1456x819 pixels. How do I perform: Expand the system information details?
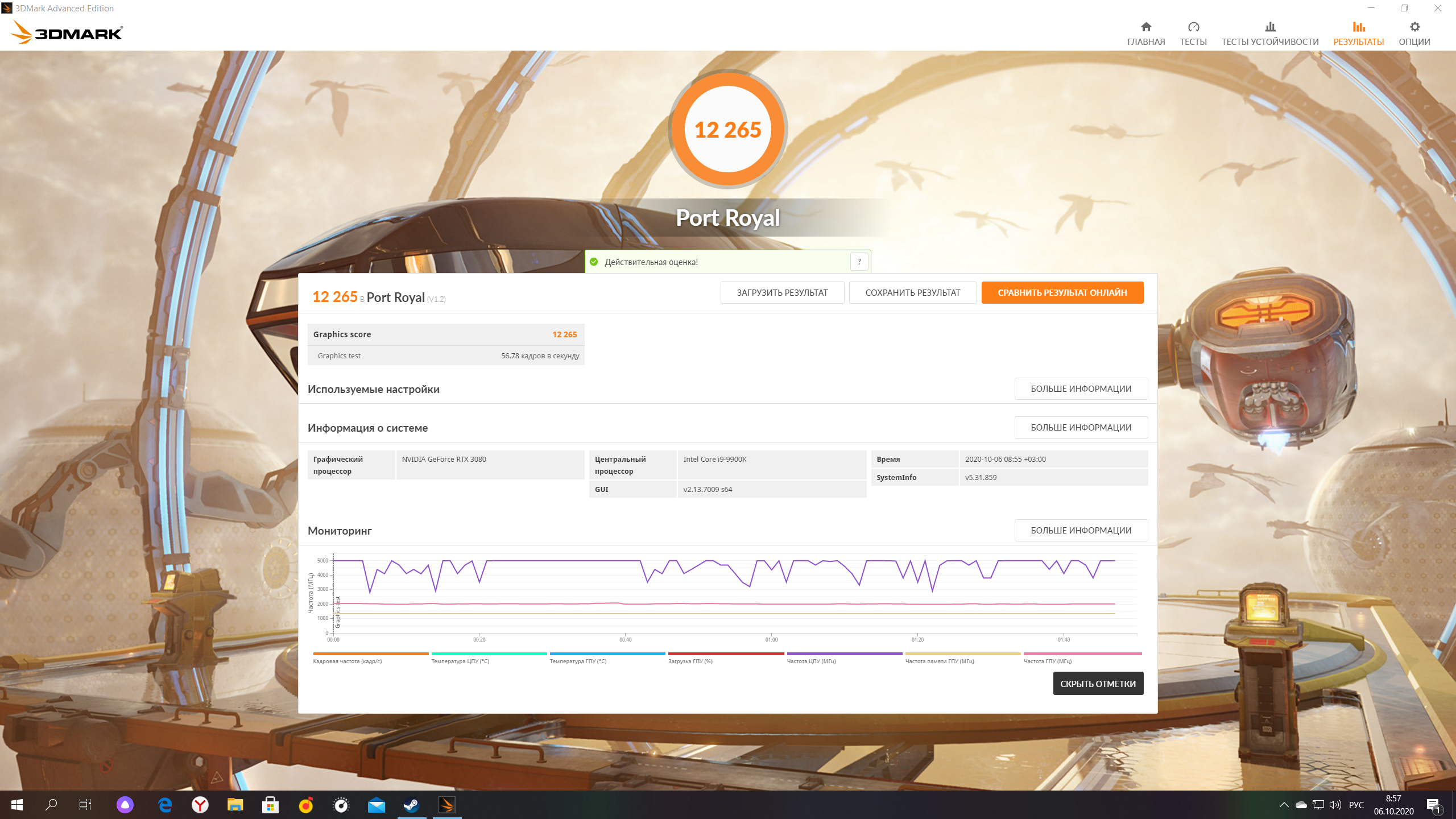coord(1081,428)
